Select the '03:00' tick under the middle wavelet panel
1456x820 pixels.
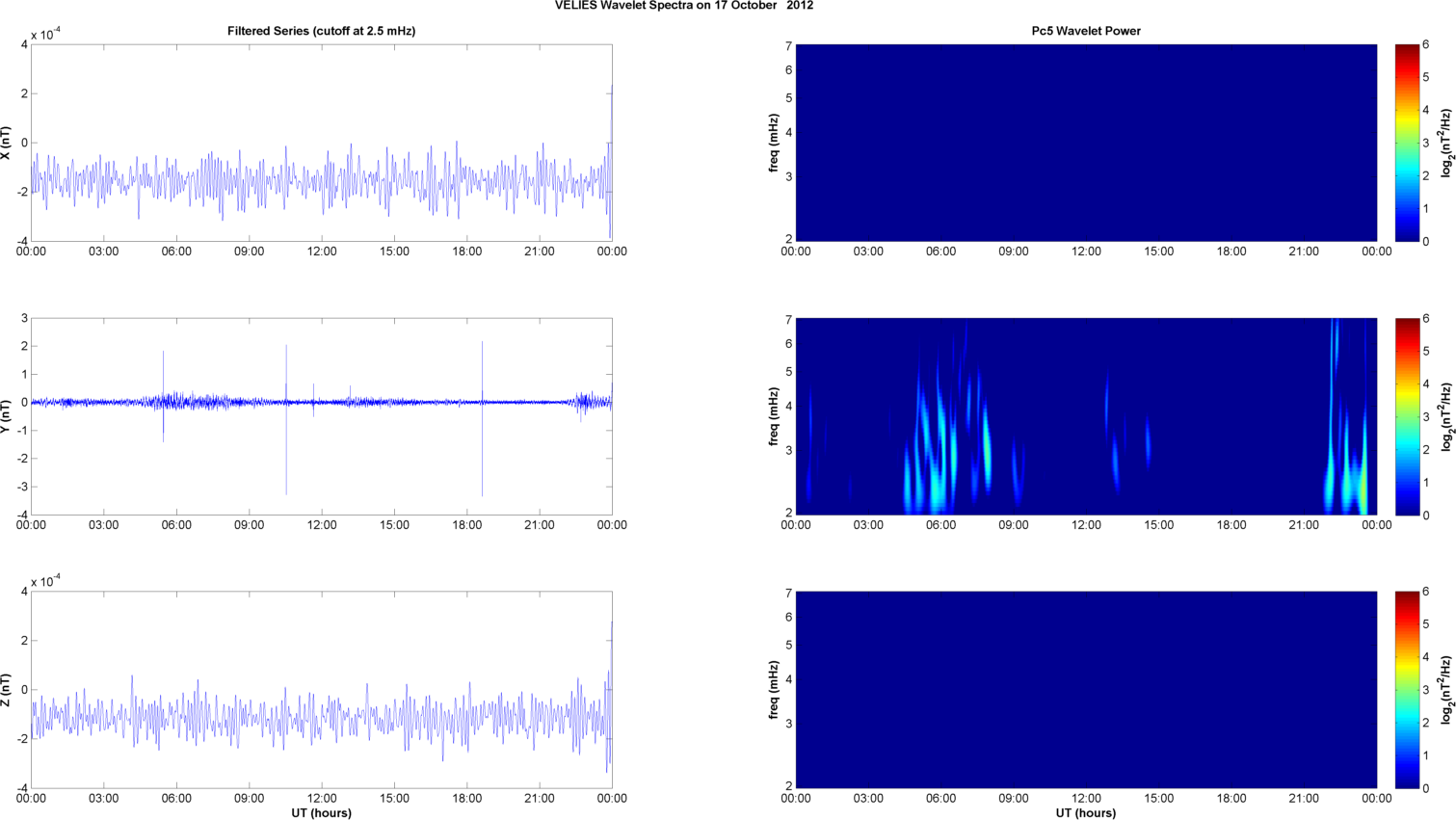868,525
